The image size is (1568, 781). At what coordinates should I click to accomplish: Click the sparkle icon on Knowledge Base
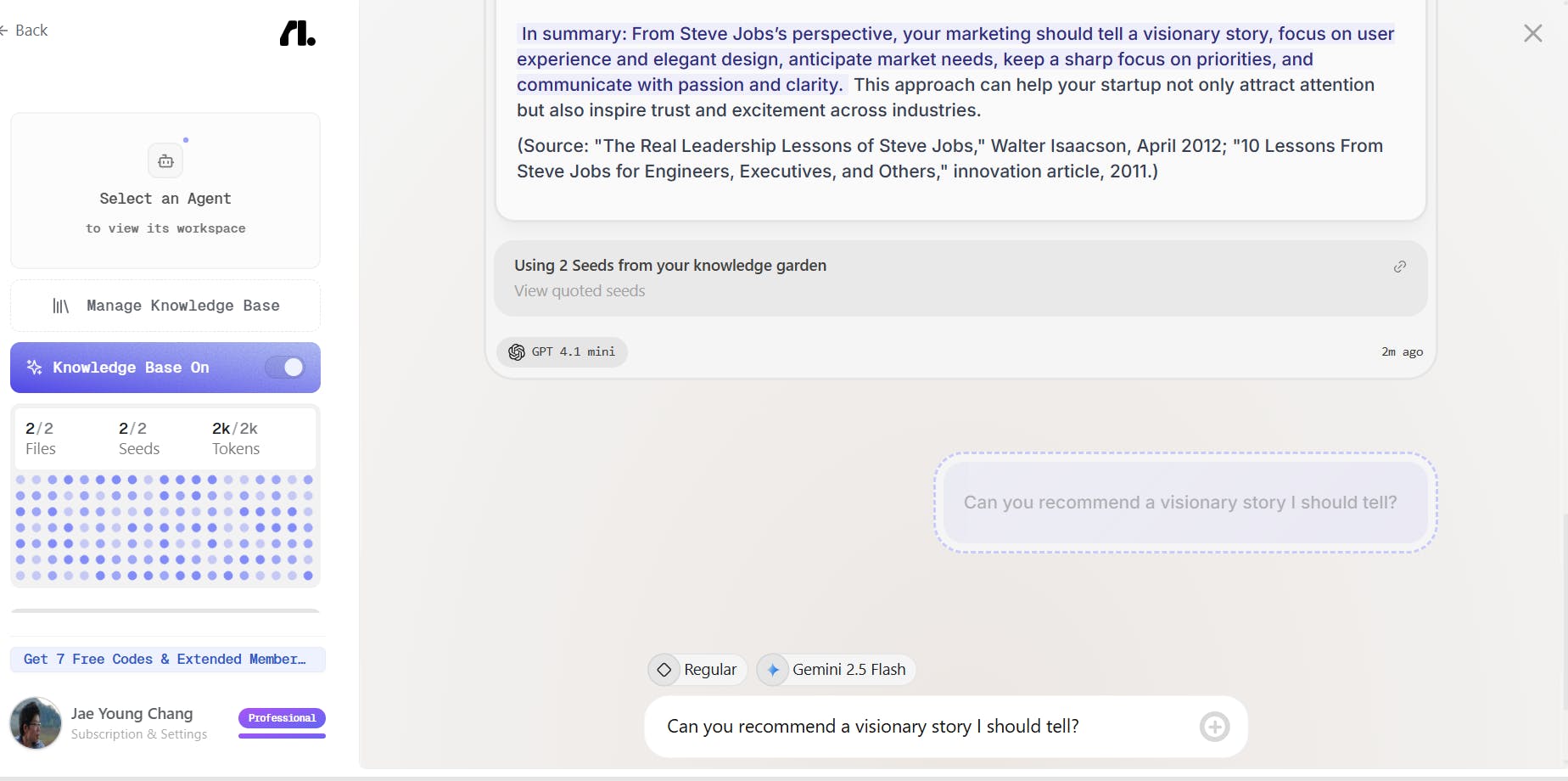(35, 368)
